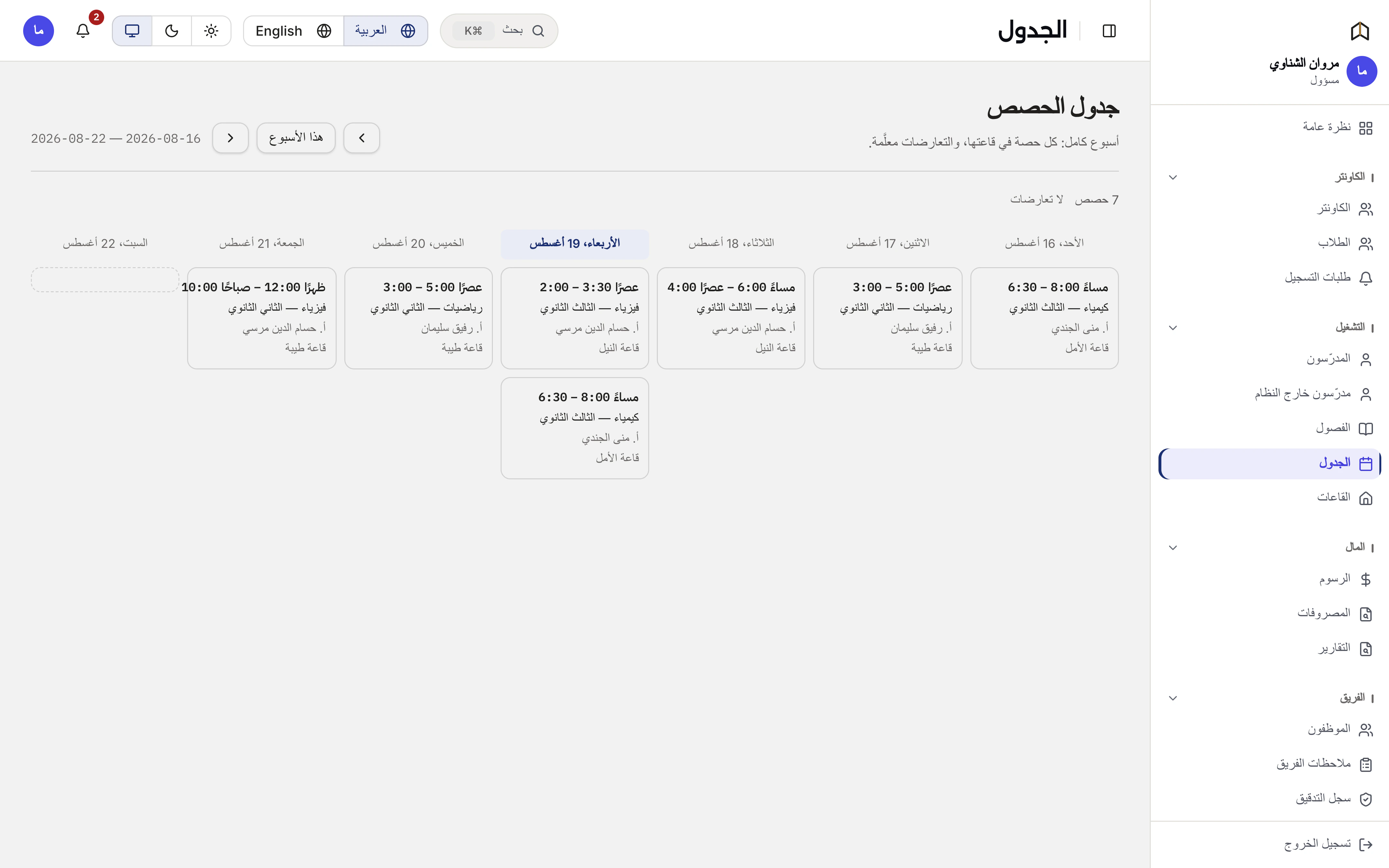Screen dimensions: 1389x868
Task: Click the left chevron week navigation button
Action: pos(362,138)
